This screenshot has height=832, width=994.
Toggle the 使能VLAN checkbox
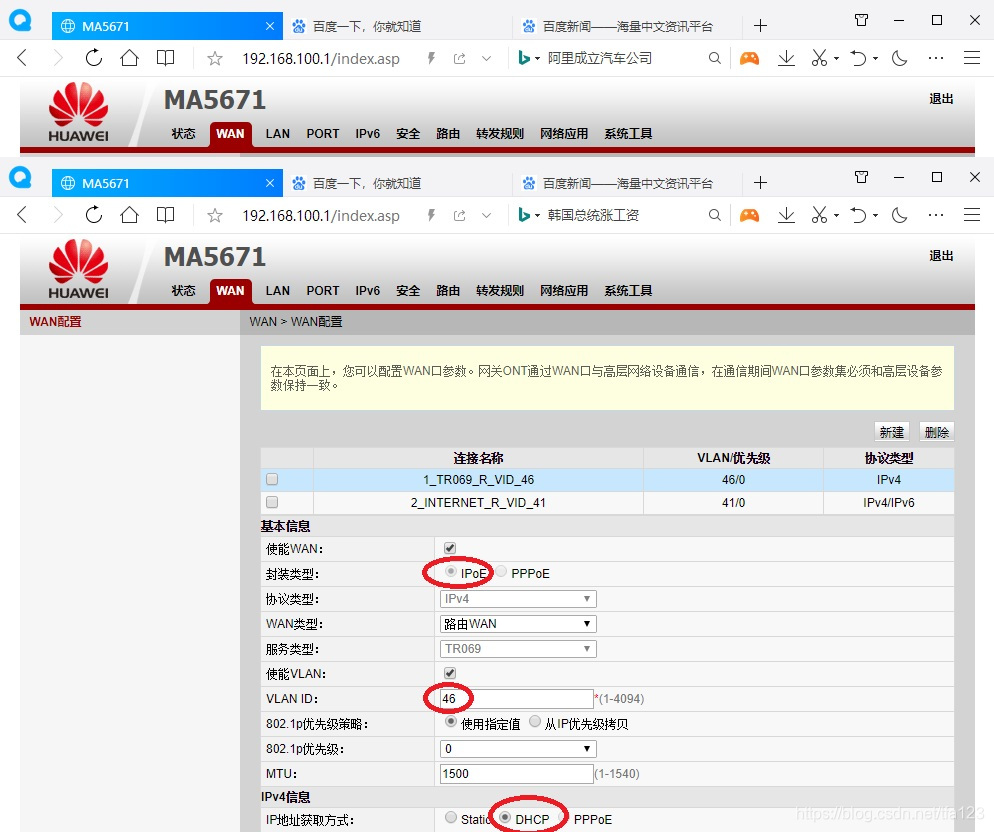pos(450,673)
